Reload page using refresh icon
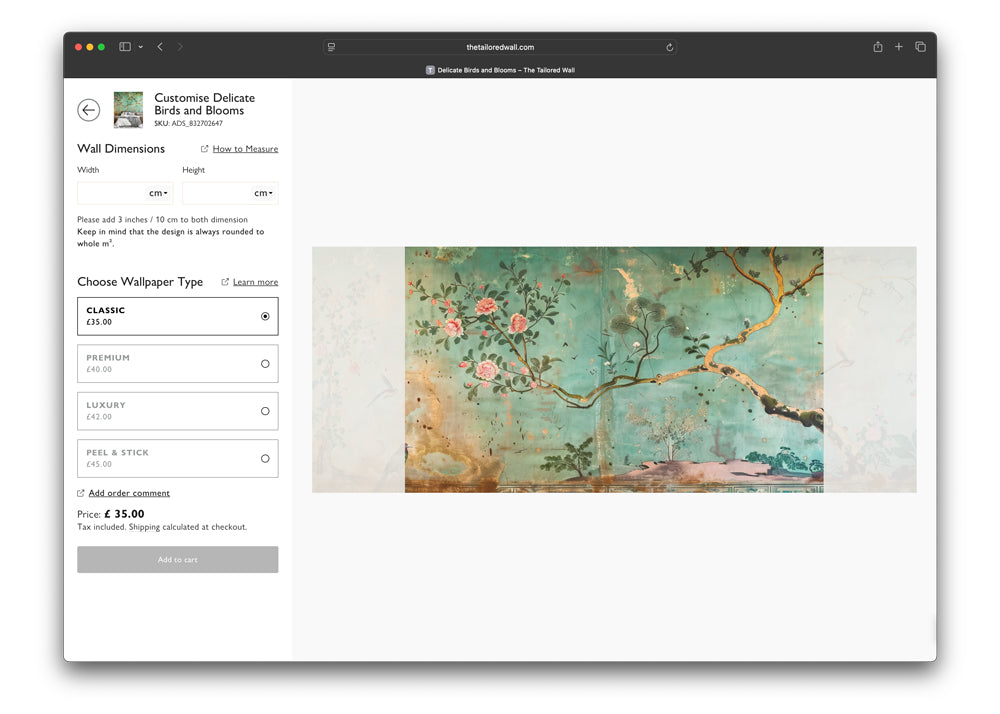The image size is (1000, 714). click(x=669, y=47)
